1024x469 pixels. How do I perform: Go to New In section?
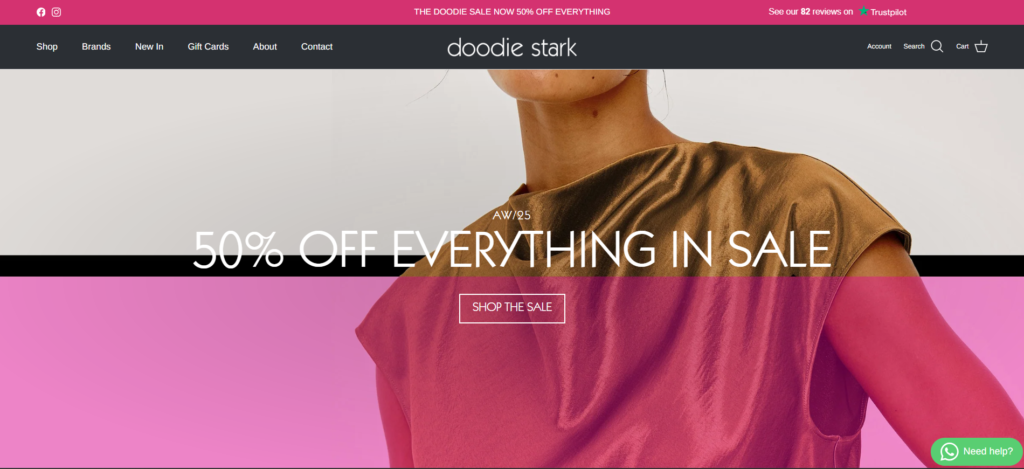[x=149, y=46]
